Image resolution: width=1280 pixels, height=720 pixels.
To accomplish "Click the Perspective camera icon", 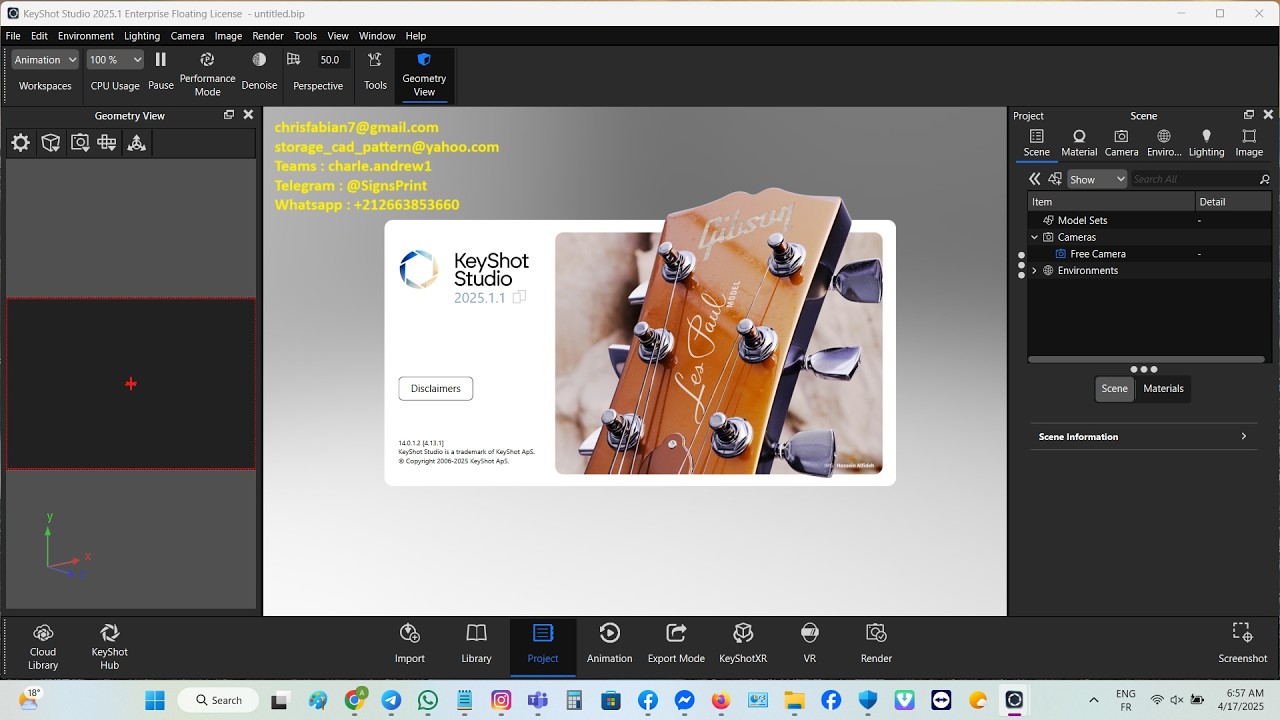I will pyautogui.click(x=293, y=60).
